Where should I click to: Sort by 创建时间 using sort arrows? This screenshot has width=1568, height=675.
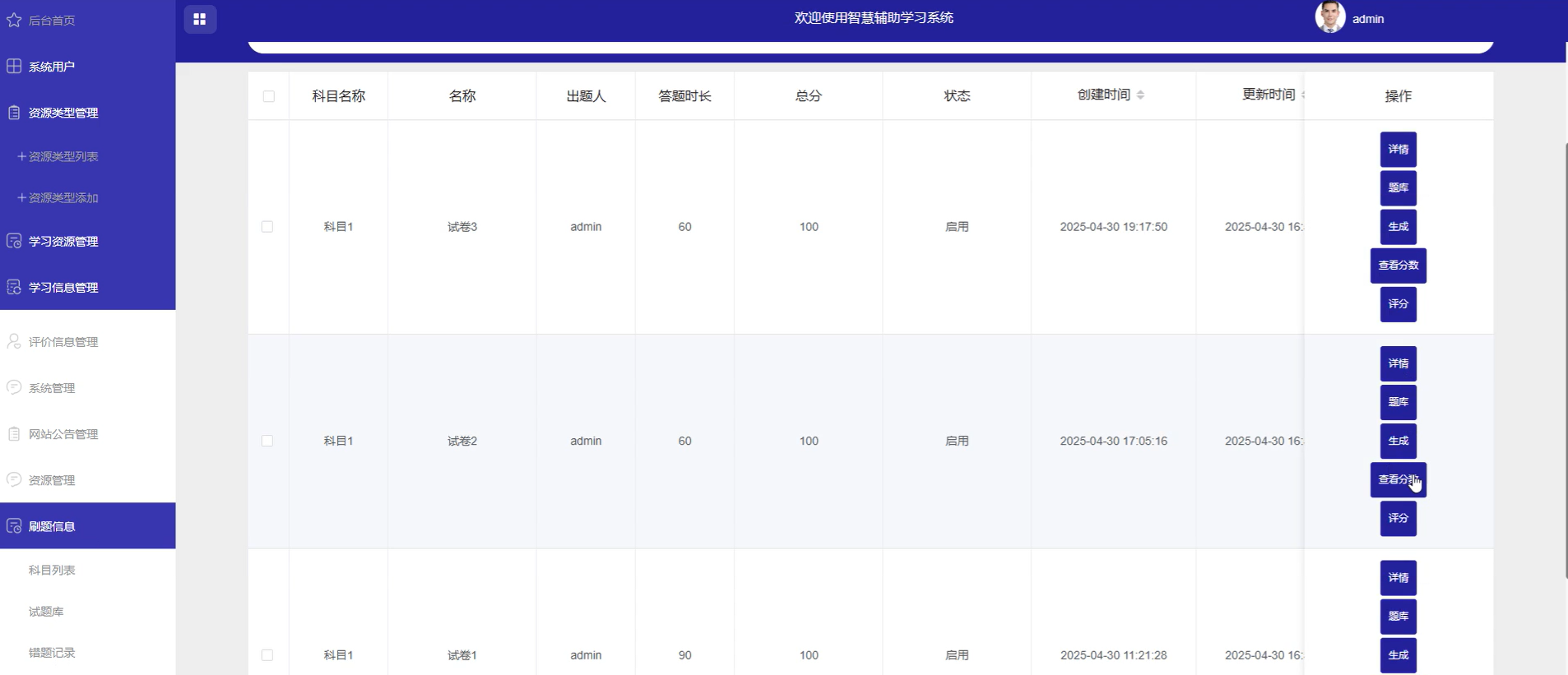click(x=1140, y=95)
